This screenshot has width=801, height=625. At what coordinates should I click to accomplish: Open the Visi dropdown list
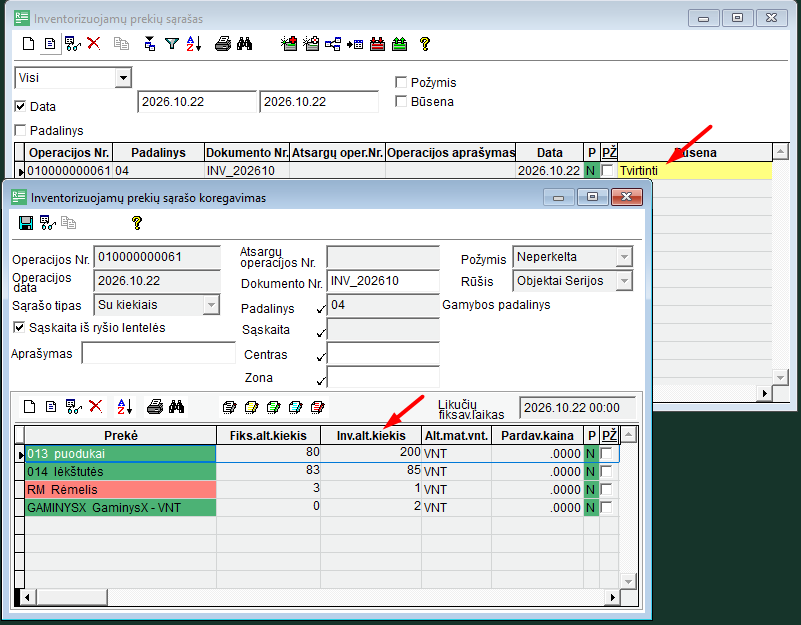click(123, 78)
